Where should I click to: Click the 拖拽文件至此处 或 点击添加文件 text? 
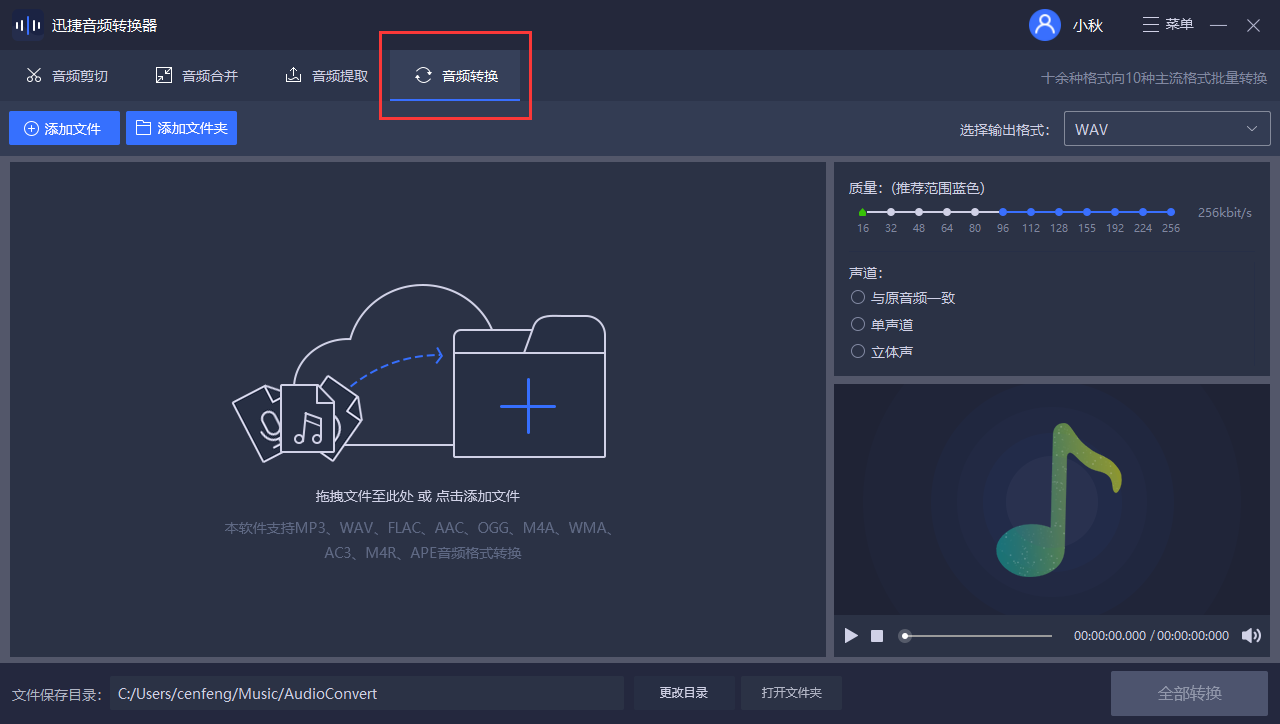click(418, 496)
